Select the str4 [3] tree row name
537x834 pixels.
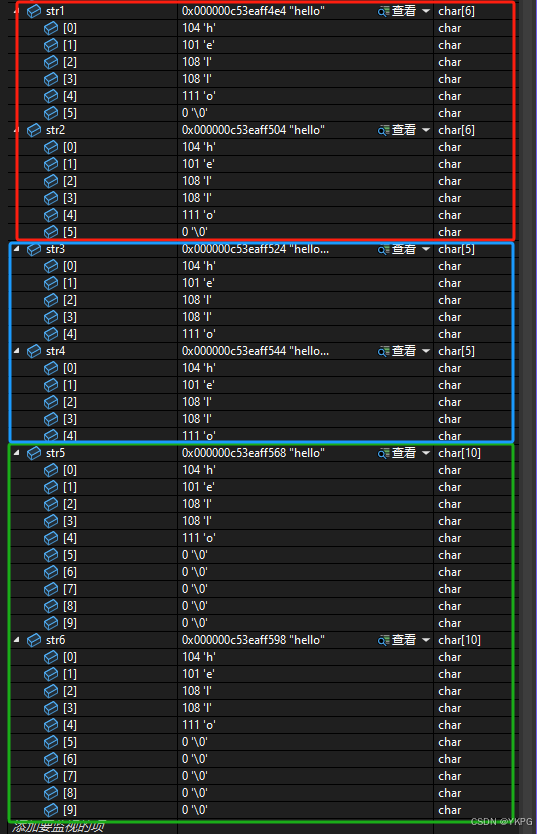click(x=70, y=419)
